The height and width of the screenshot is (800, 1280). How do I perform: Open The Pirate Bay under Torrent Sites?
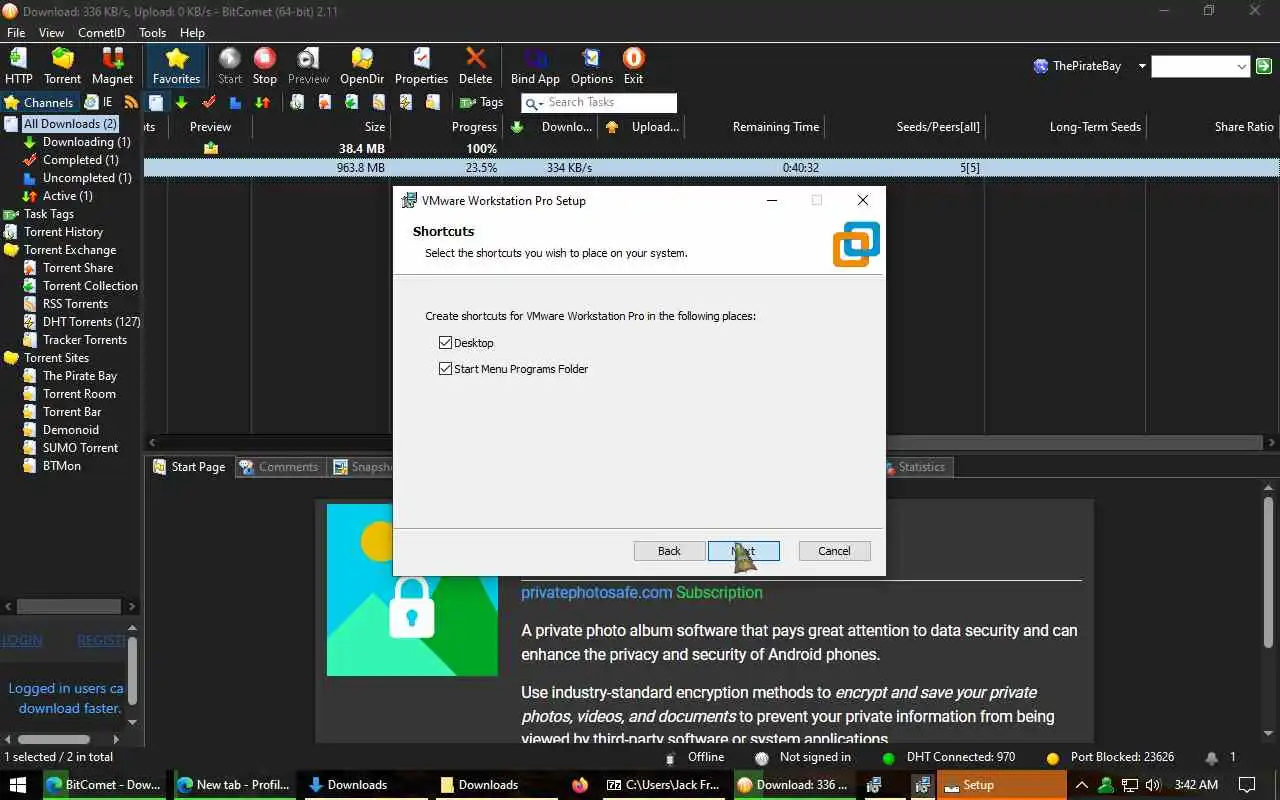(80, 376)
